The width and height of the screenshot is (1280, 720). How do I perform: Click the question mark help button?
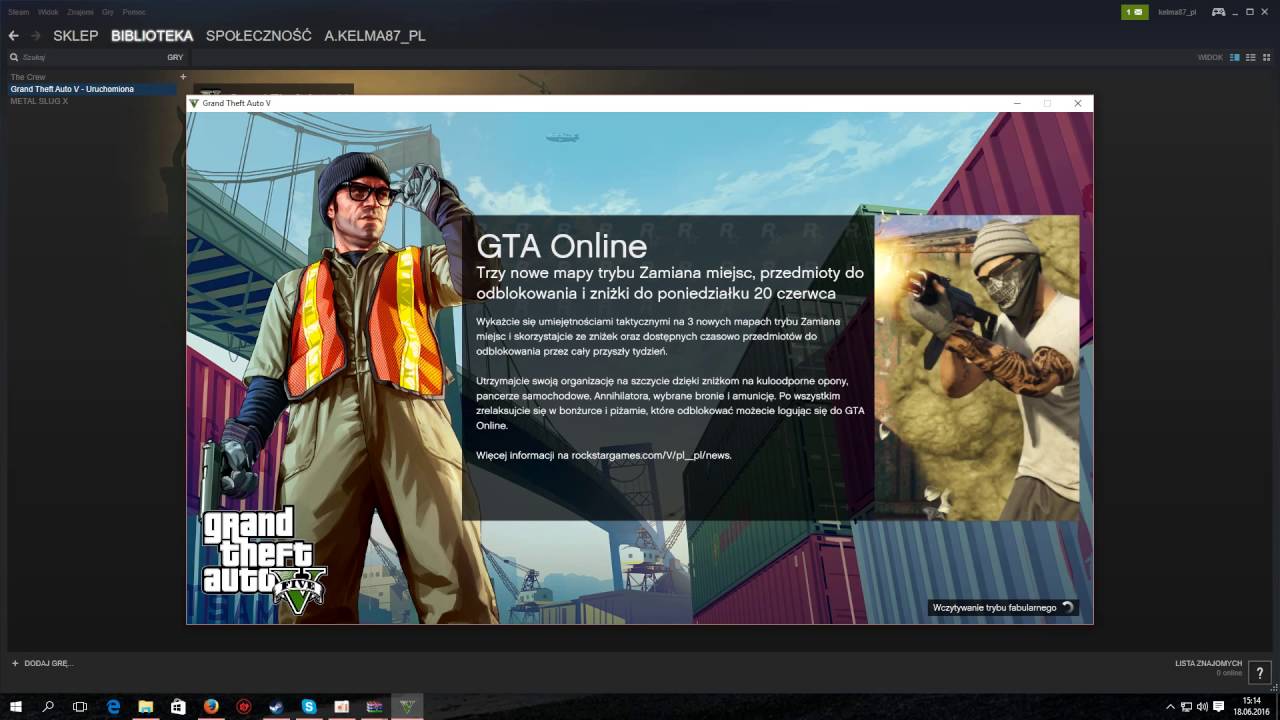1262,671
